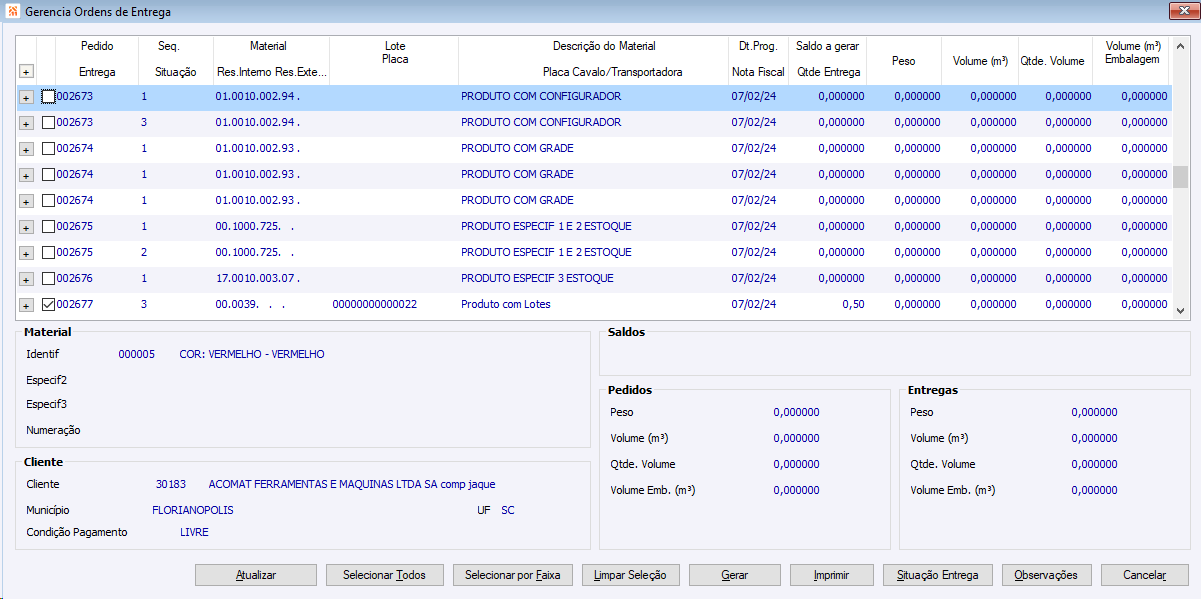Click the Peso column header

(x=903, y=61)
